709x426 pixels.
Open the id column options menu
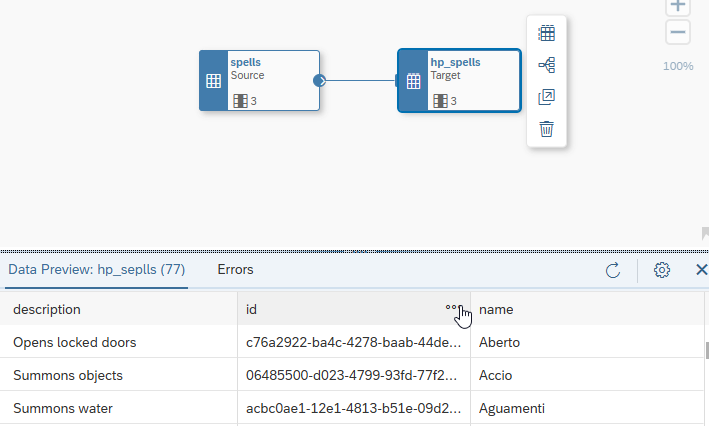[x=453, y=309]
